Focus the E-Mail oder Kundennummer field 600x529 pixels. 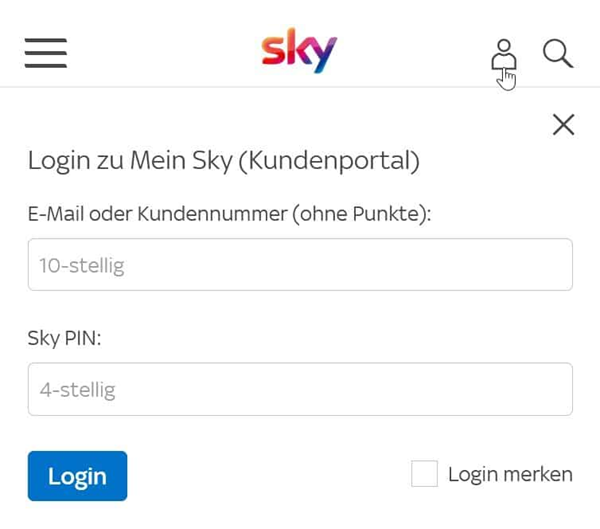click(300, 265)
